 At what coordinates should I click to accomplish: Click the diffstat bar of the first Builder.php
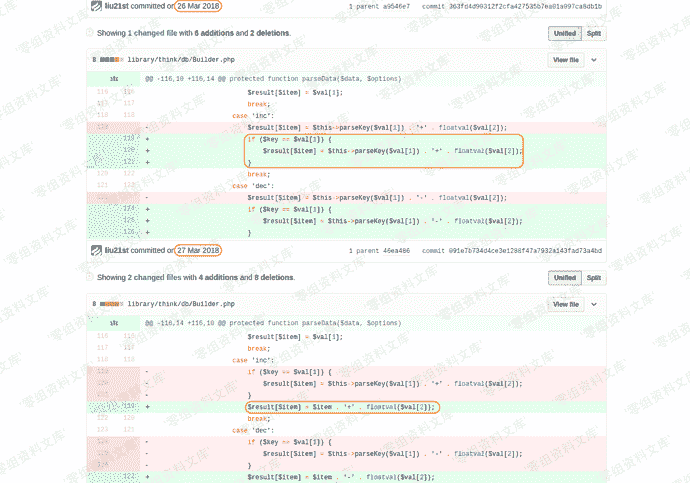[106, 59]
